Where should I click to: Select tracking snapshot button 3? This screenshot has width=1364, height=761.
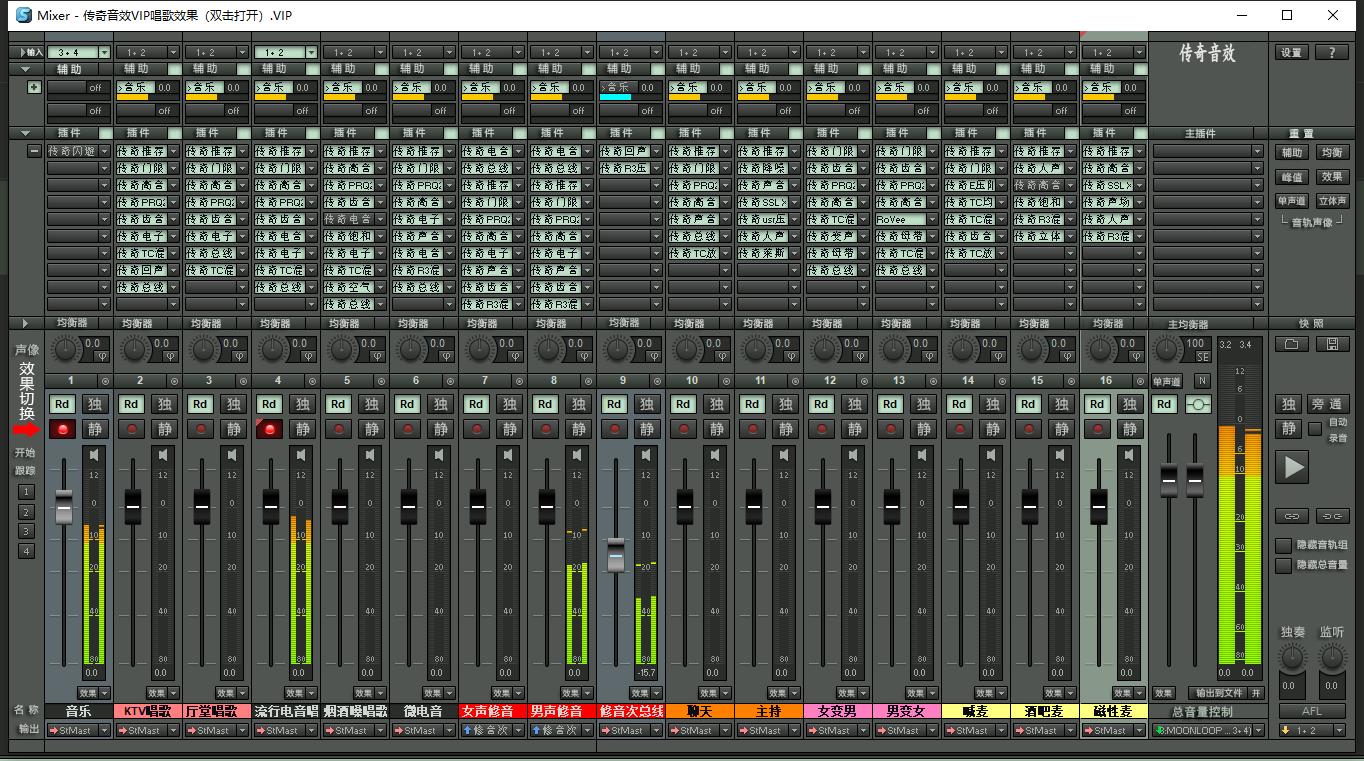click(27, 531)
